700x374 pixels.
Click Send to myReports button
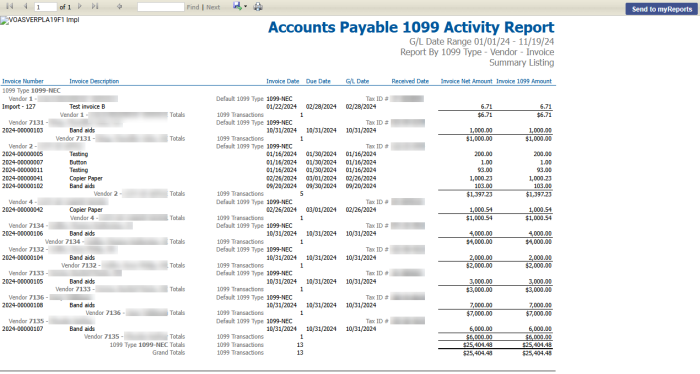click(662, 9)
